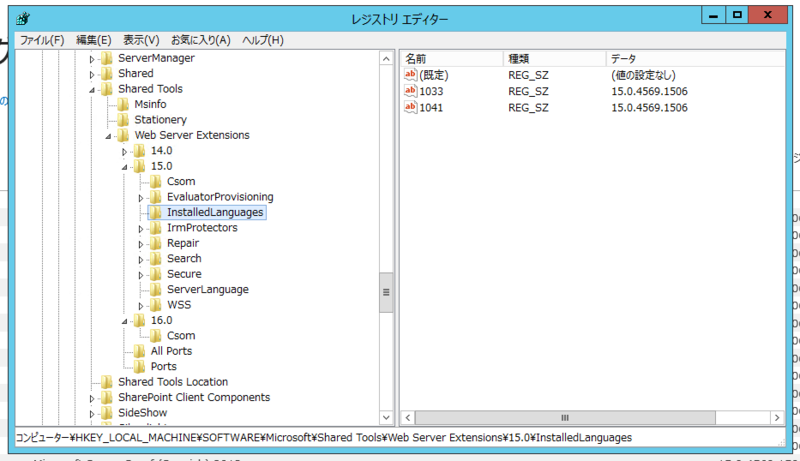Collapse the 16.0 key
This screenshot has width=800, height=461.
[x=124, y=322]
